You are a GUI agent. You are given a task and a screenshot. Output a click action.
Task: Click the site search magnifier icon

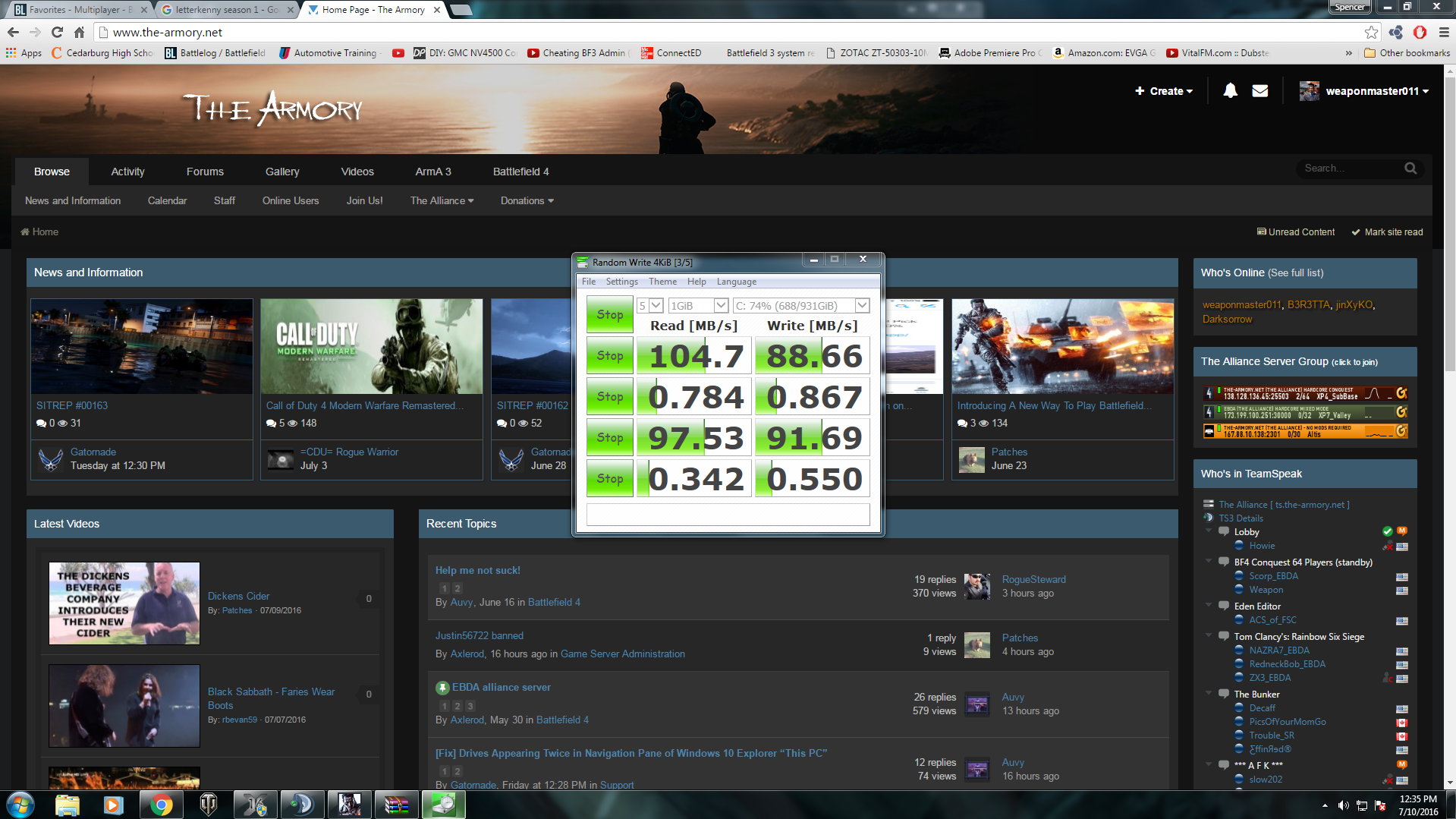pos(1410,169)
